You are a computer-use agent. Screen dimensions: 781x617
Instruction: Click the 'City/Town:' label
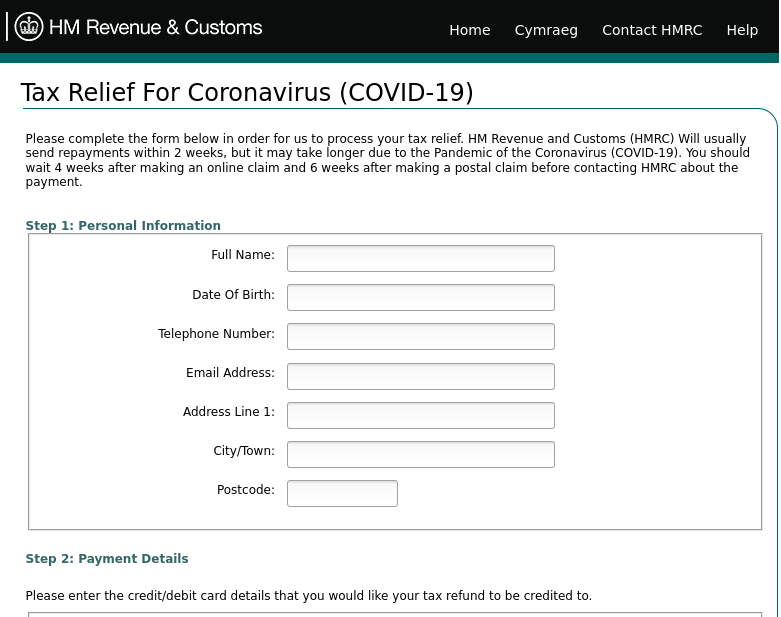[244, 451]
